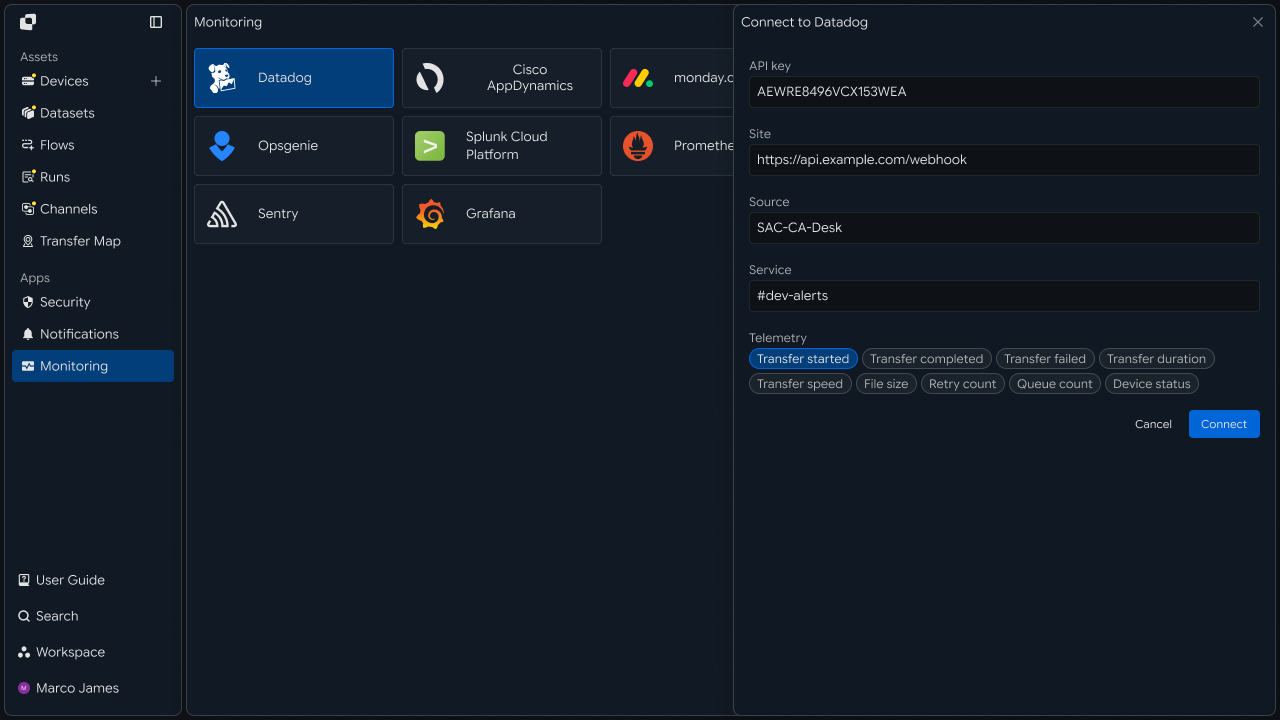Enable the Device status telemetry chip
Screen dimensions: 1280x720
tap(1152, 384)
